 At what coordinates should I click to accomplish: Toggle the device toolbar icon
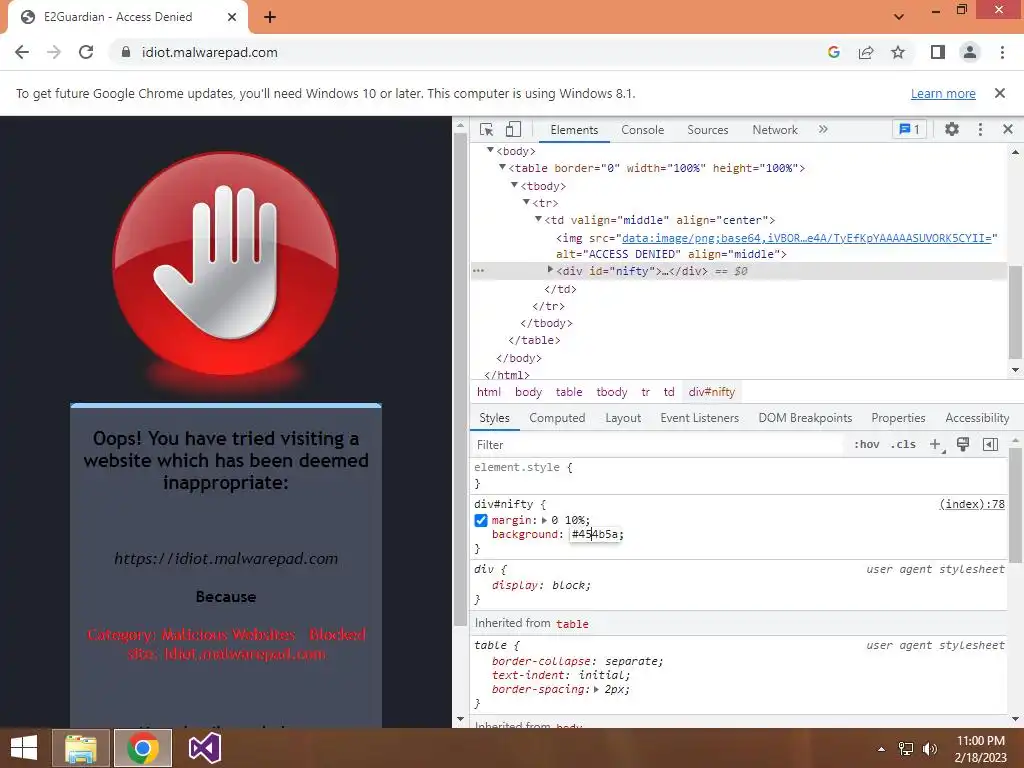point(513,129)
